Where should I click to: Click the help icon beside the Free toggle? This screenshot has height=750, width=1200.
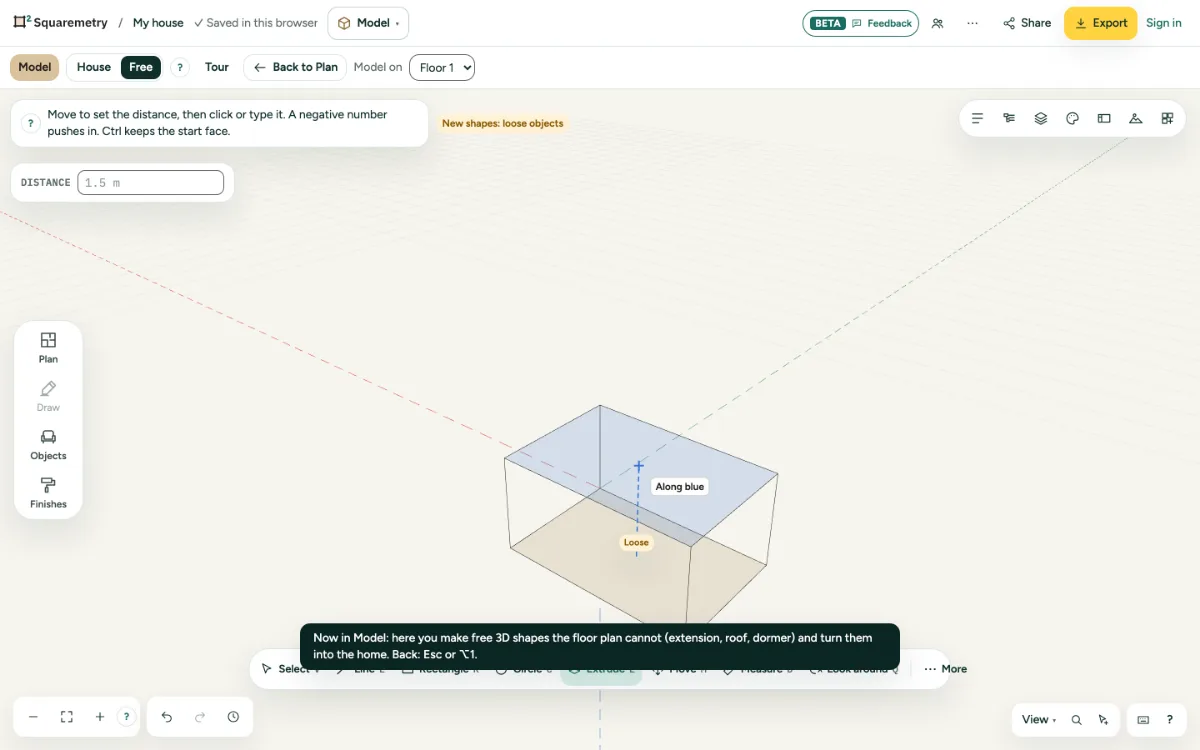(180, 67)
